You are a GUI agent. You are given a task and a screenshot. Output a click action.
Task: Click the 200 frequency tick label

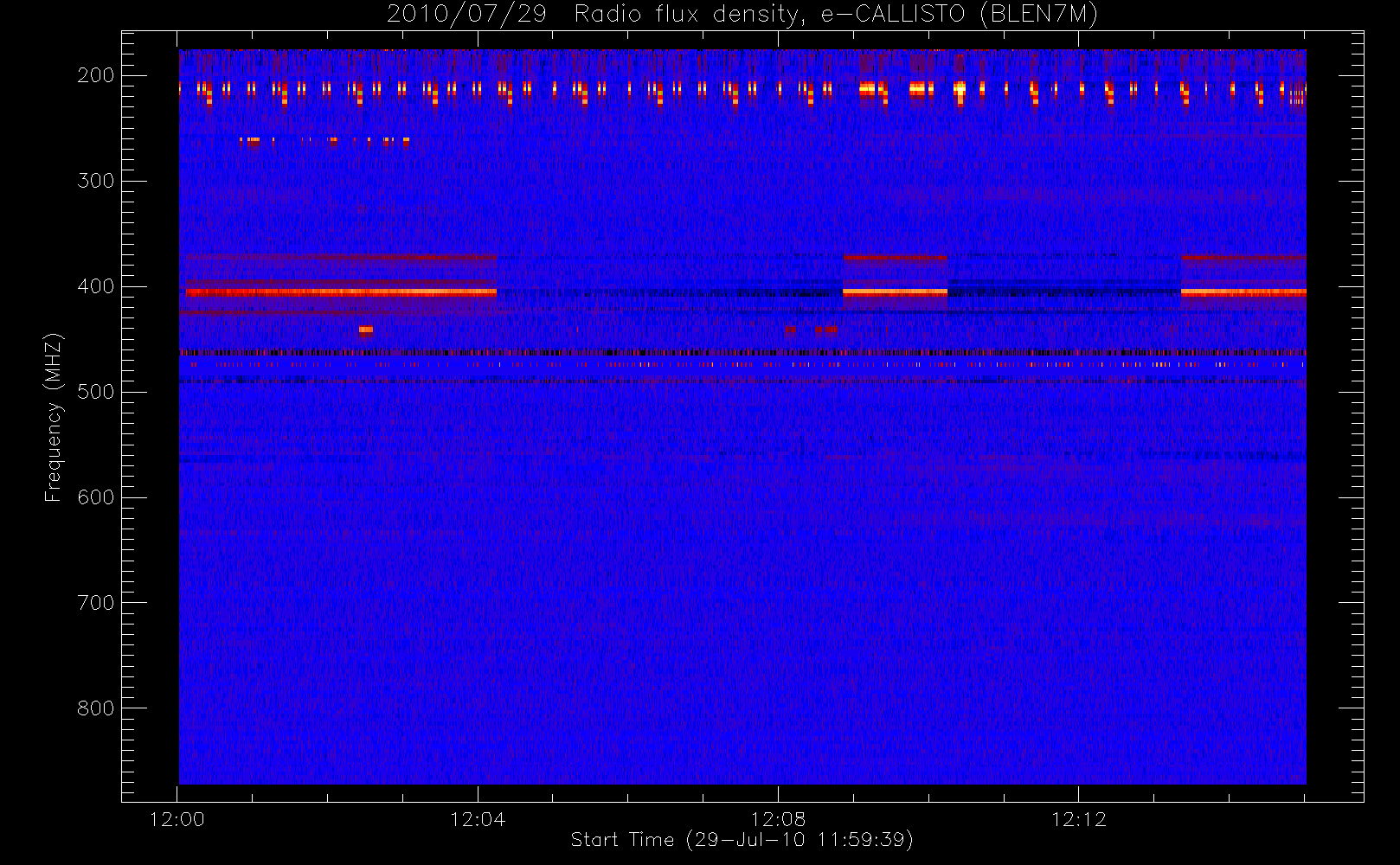tap(95, 75)
